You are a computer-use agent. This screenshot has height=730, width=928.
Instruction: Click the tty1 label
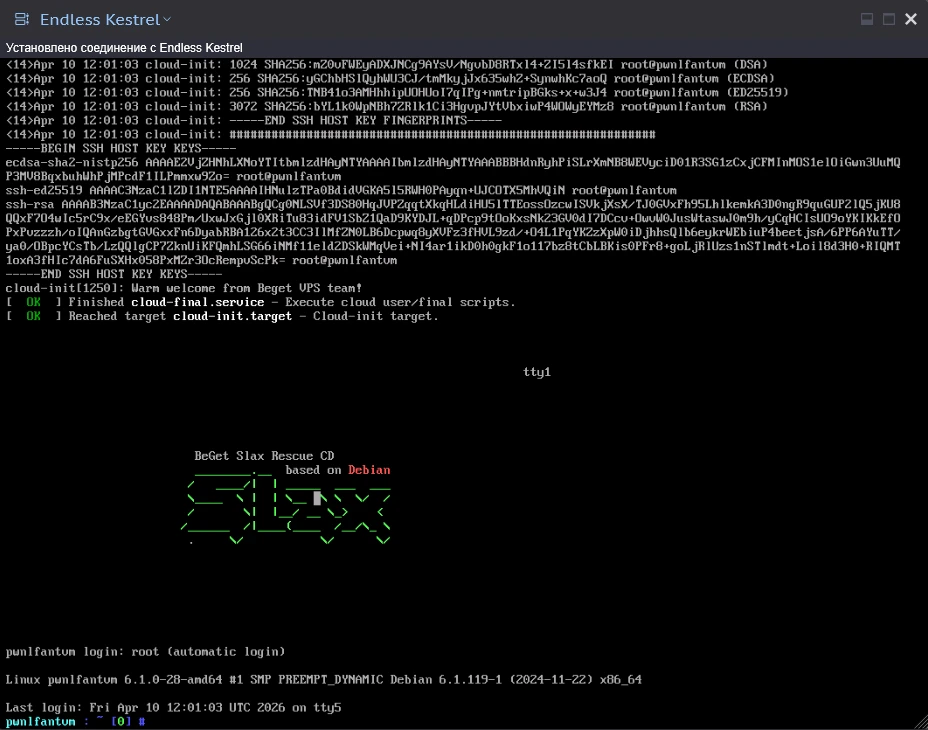click(537, 372)
